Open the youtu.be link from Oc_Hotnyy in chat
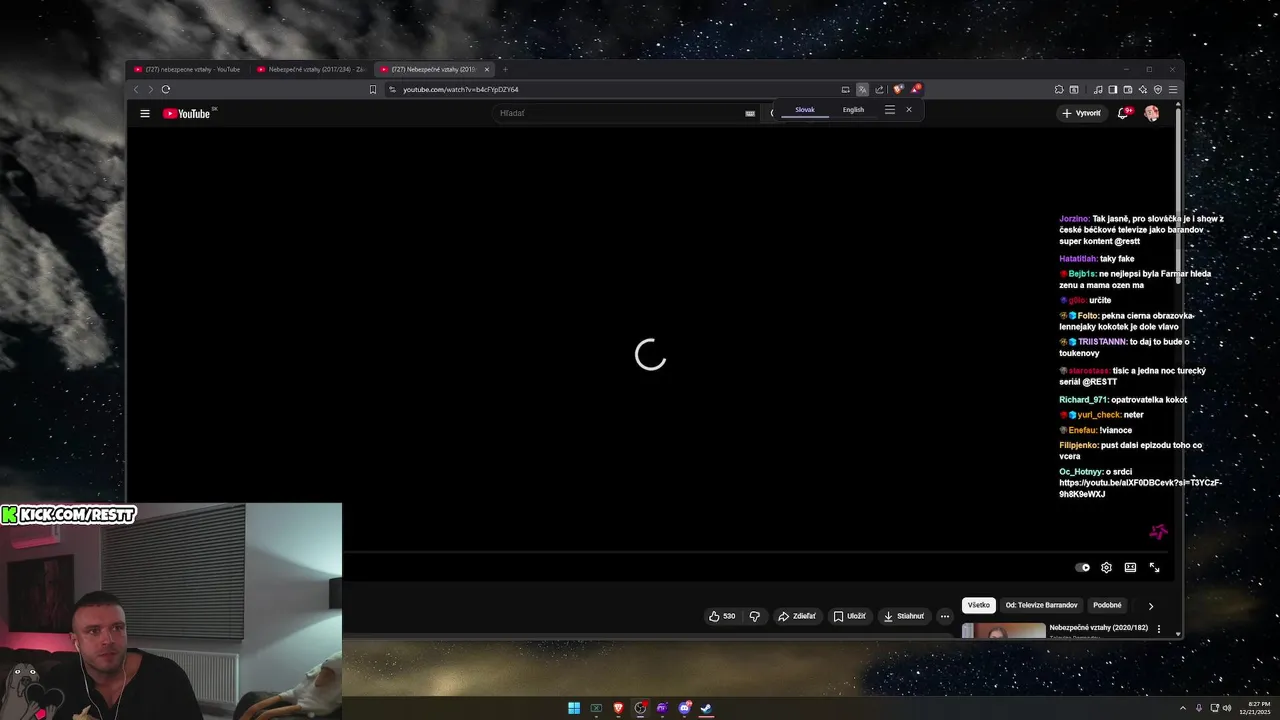1280x720 pixels. click(x=1140, y=488)
